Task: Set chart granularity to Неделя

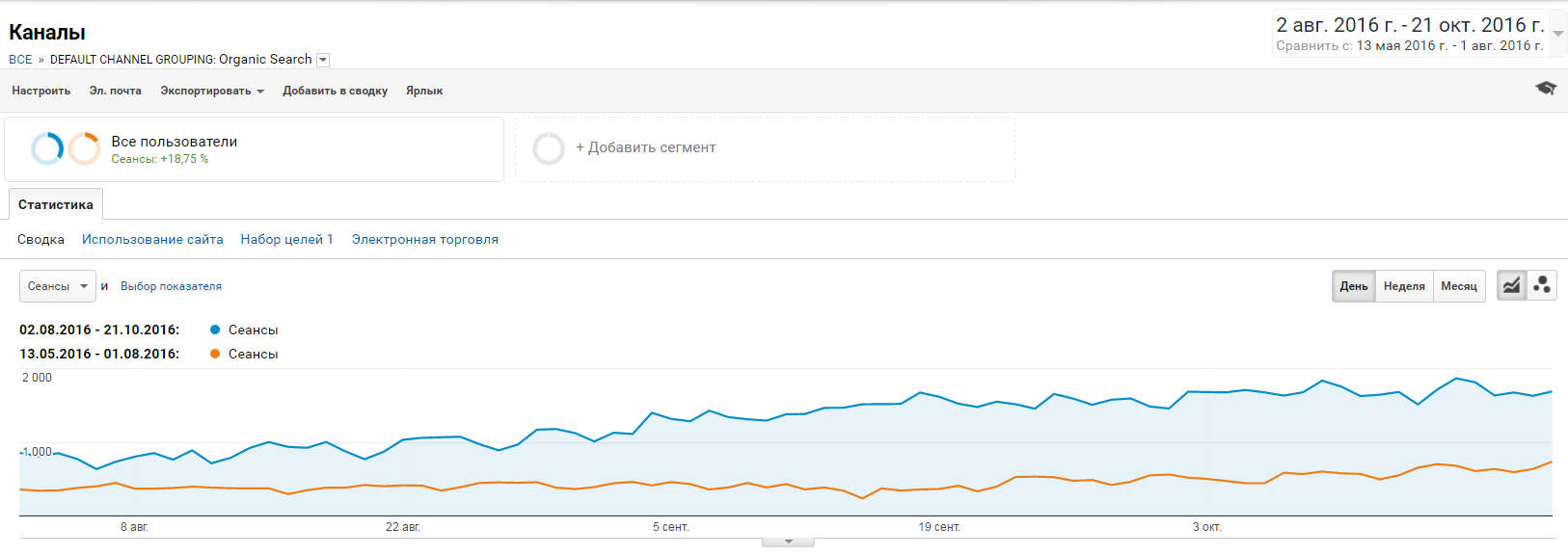Action: pos(1404,286)
